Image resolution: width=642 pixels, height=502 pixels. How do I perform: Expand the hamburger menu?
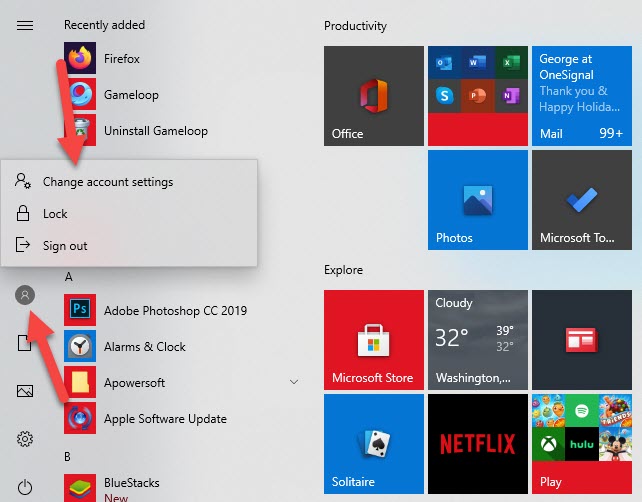click(26, 25)
